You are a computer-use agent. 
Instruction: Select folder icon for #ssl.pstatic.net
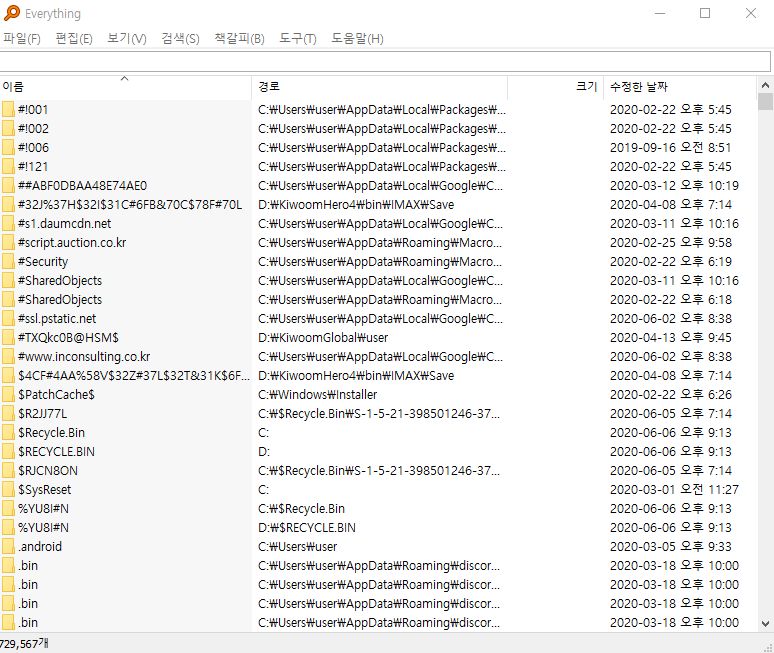point(8,319)
